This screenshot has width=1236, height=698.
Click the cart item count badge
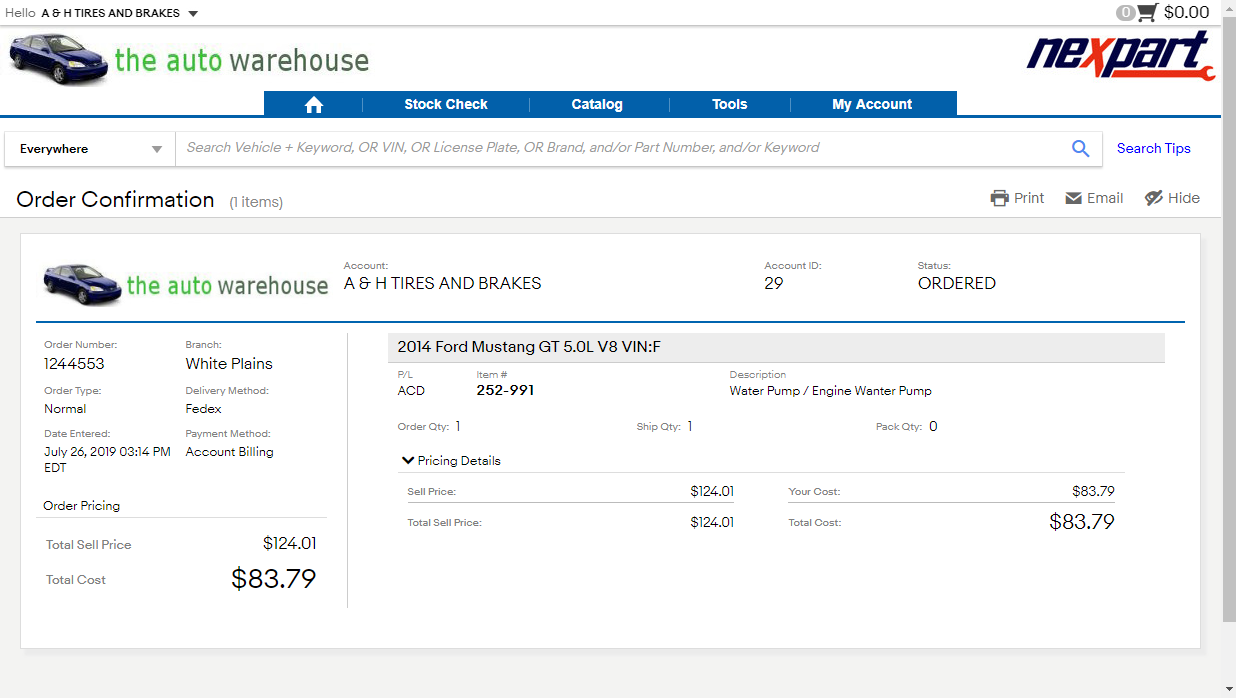[x=1126, y=13]
